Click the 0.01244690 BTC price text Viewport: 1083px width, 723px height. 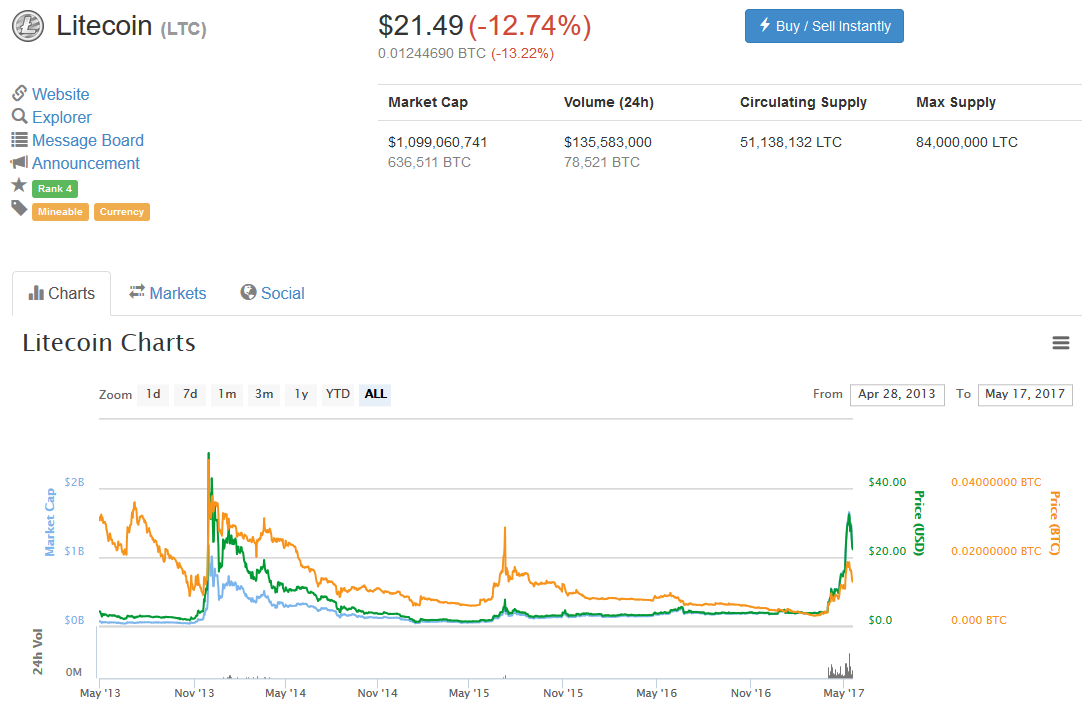pos(432,53)
